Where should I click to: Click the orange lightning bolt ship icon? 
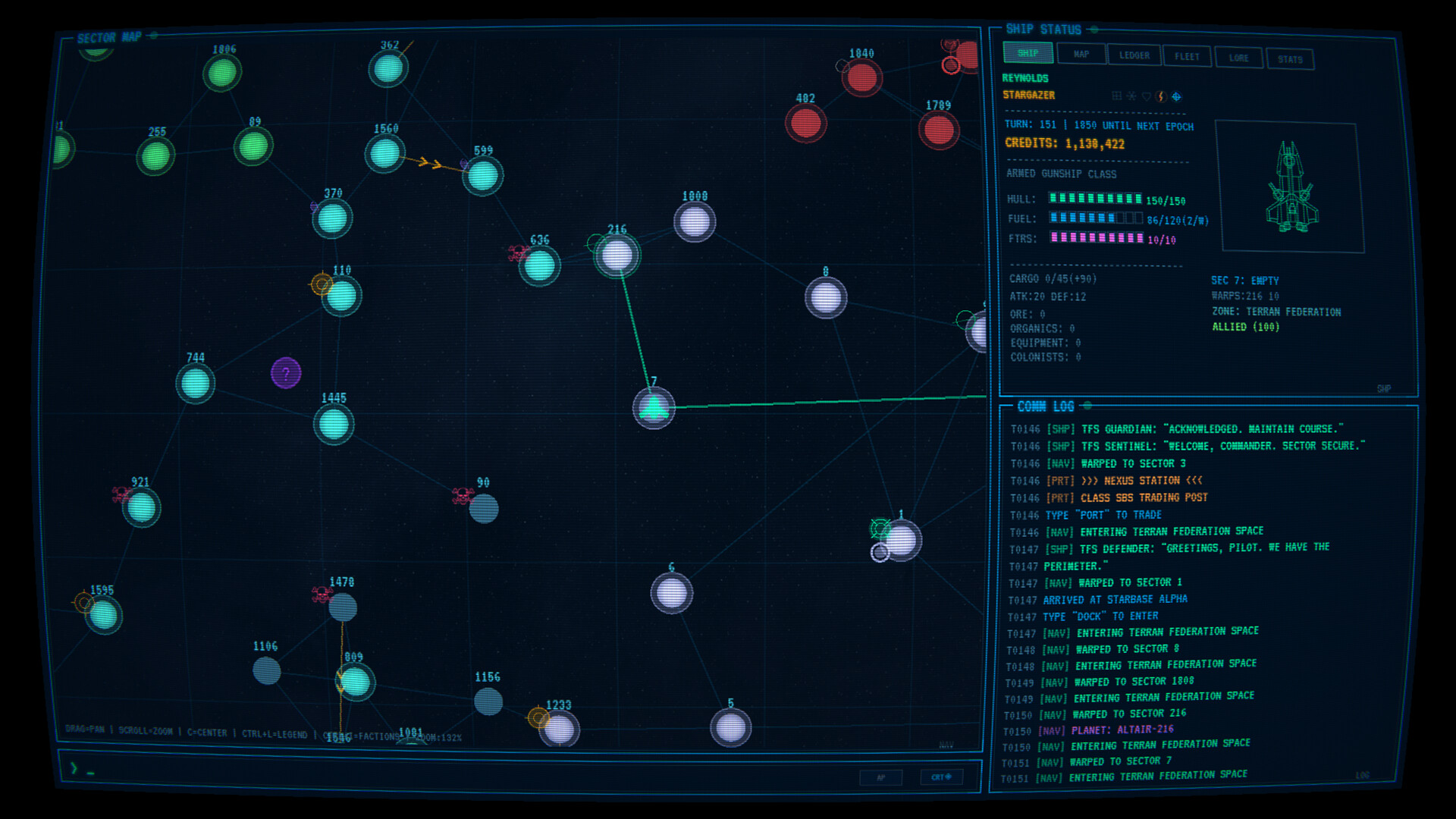pyautogui.click(x=1161, y=96)
